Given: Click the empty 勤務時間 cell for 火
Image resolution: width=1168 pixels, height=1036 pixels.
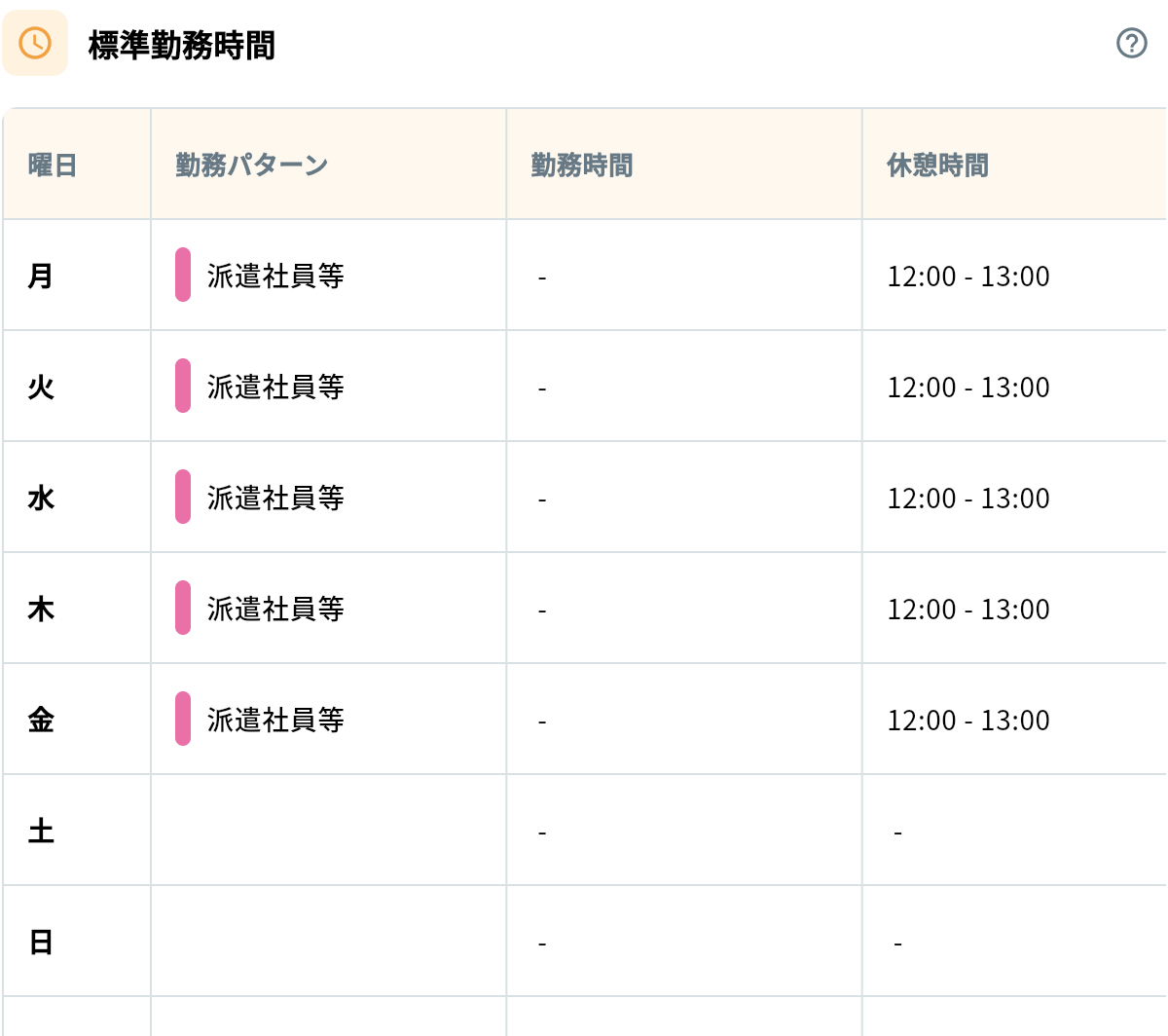Looking at the screenshot, I should (684, 387).
